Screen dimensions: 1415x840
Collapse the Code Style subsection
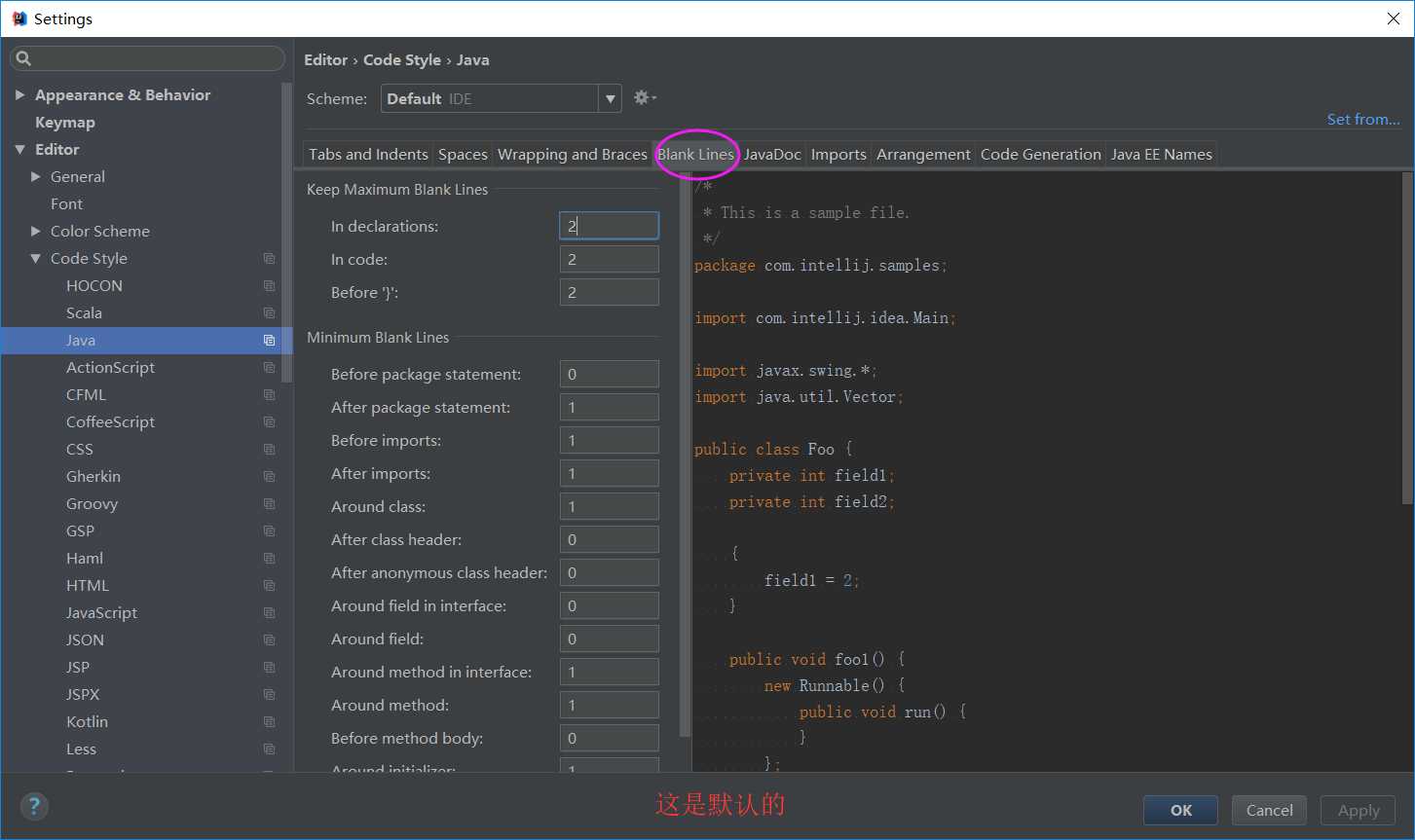36,258
